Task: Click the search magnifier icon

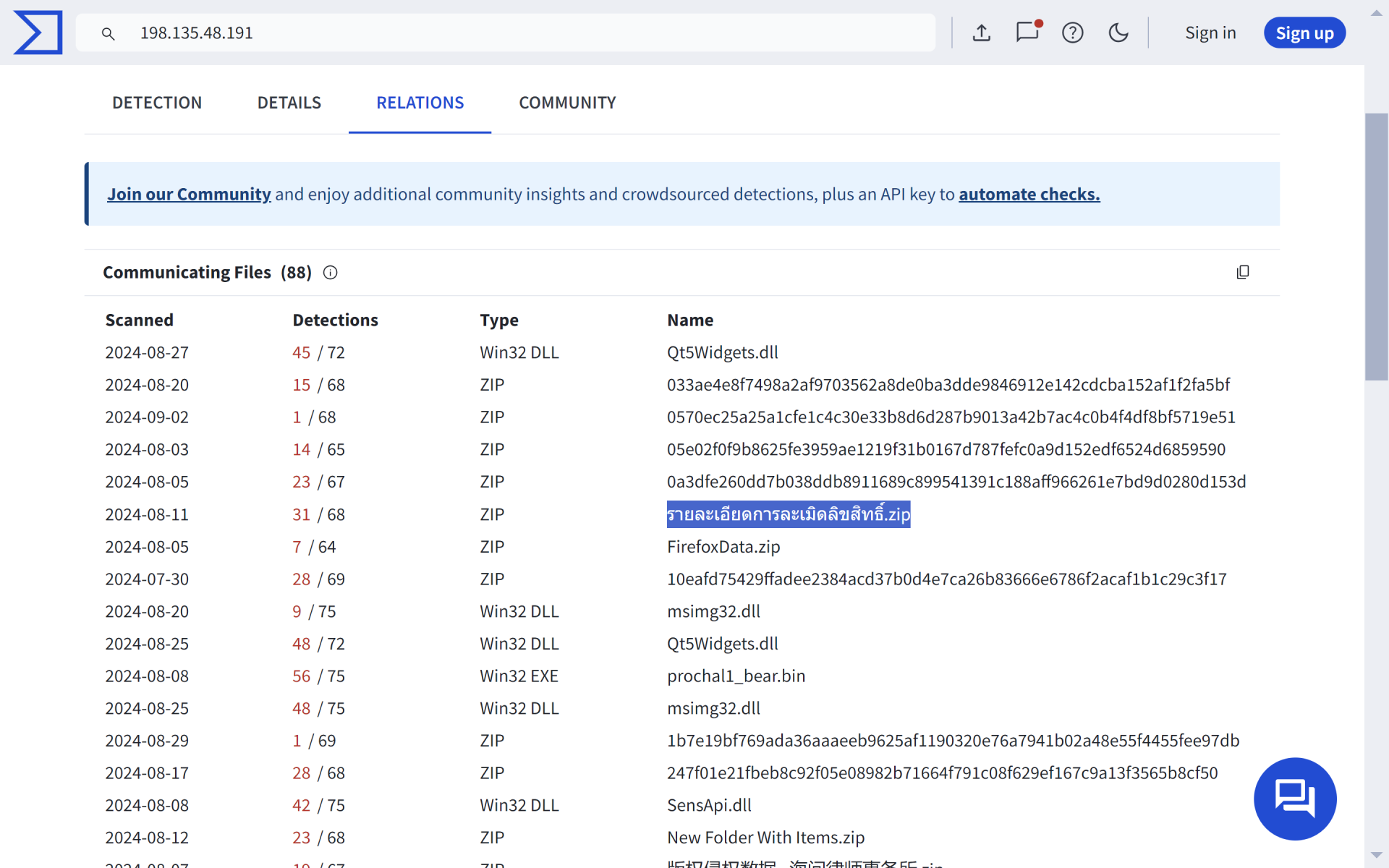Action: point(109,33)
